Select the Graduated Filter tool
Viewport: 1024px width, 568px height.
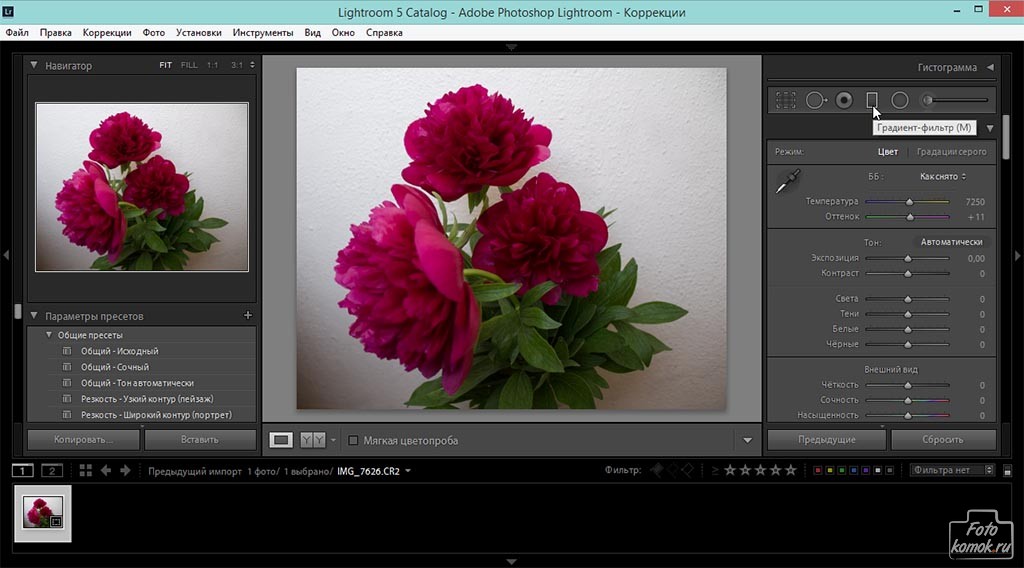(x=871, y=100)
